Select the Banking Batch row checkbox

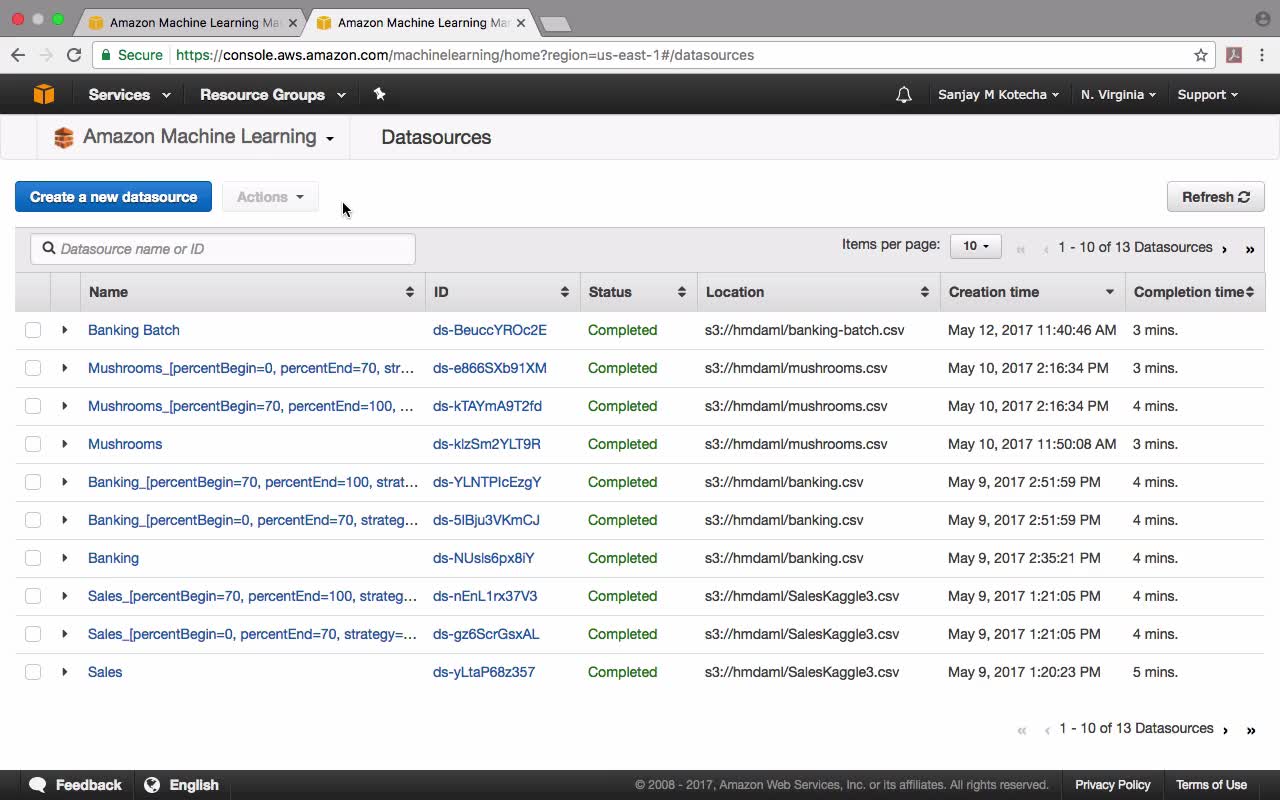click(x=33, y=330)
